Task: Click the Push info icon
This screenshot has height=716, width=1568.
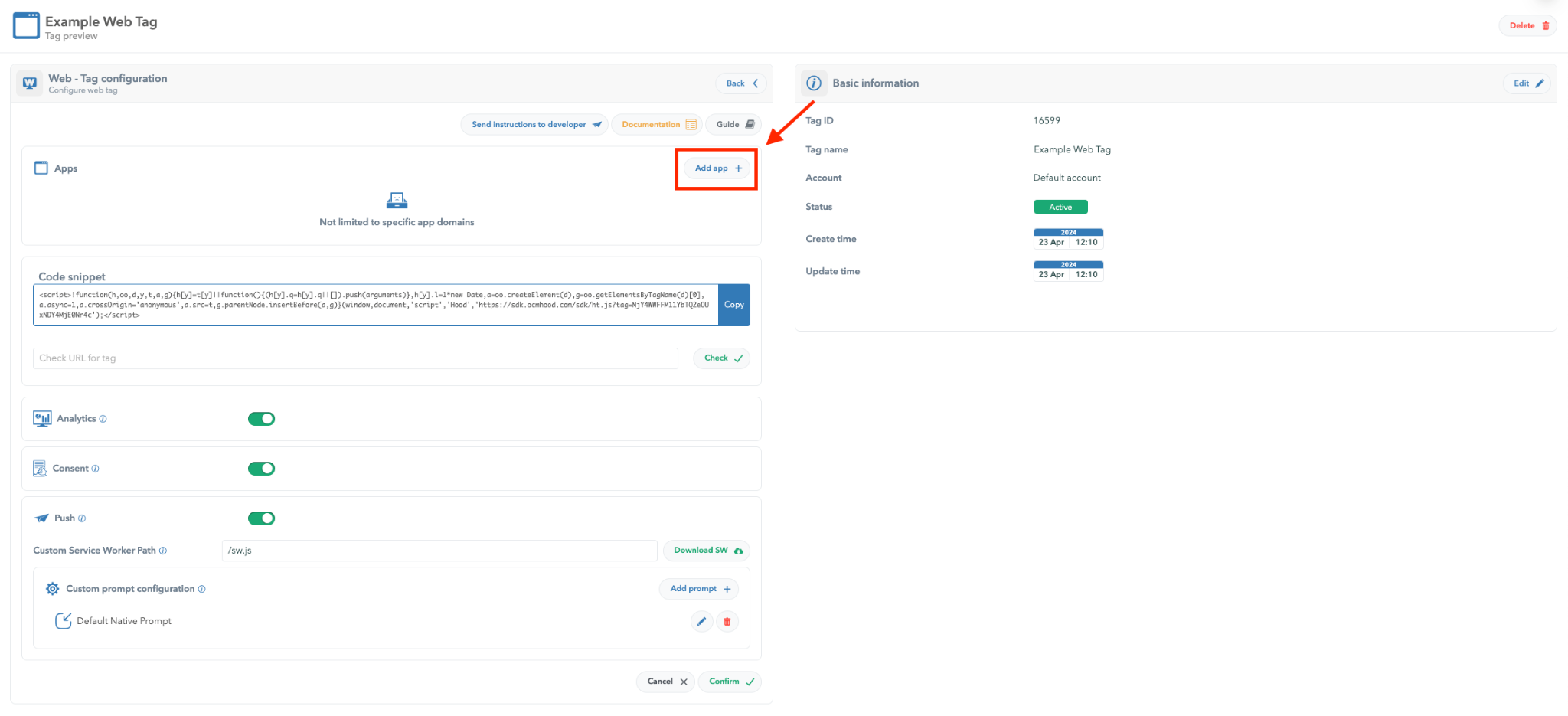Action: pos(82,518)
